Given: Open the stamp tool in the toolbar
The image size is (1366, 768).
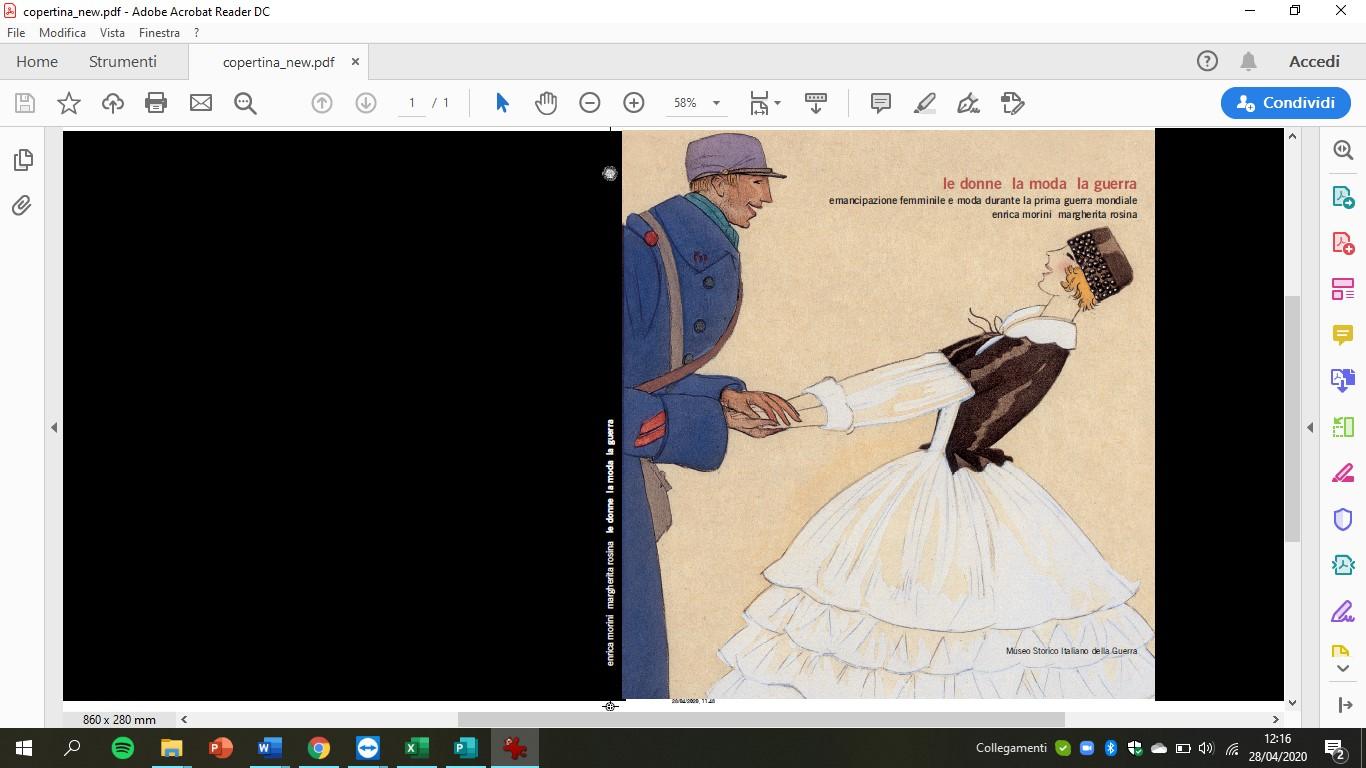Looking at the screenshot, I should 1013,103.
